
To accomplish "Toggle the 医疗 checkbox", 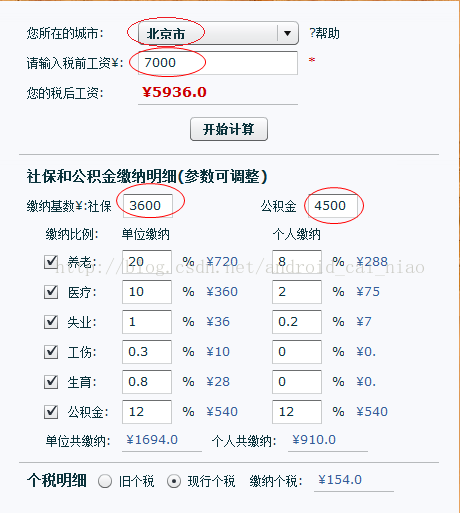I will click(51, 292).
